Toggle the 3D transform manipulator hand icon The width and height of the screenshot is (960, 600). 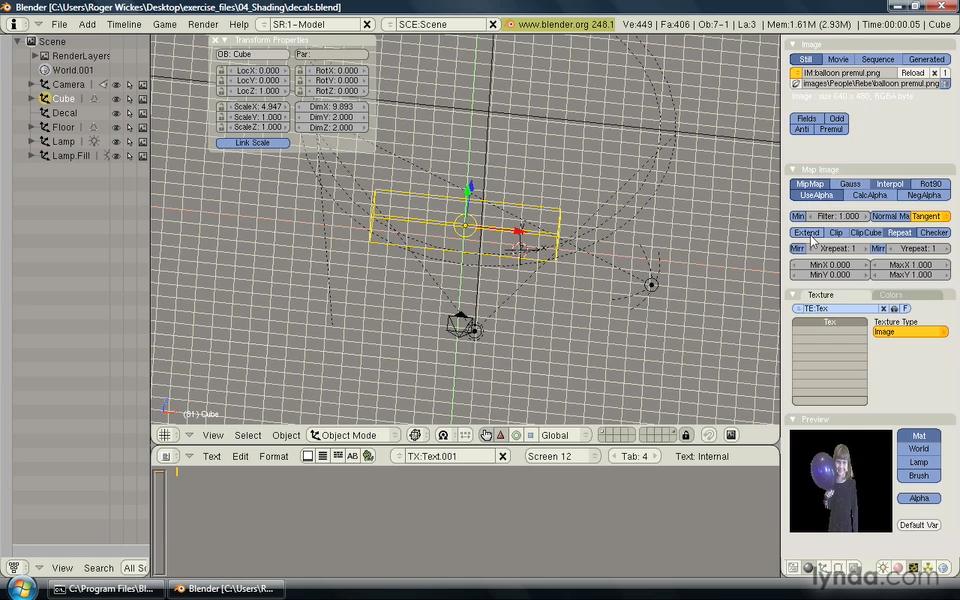[x=486, y=435]
